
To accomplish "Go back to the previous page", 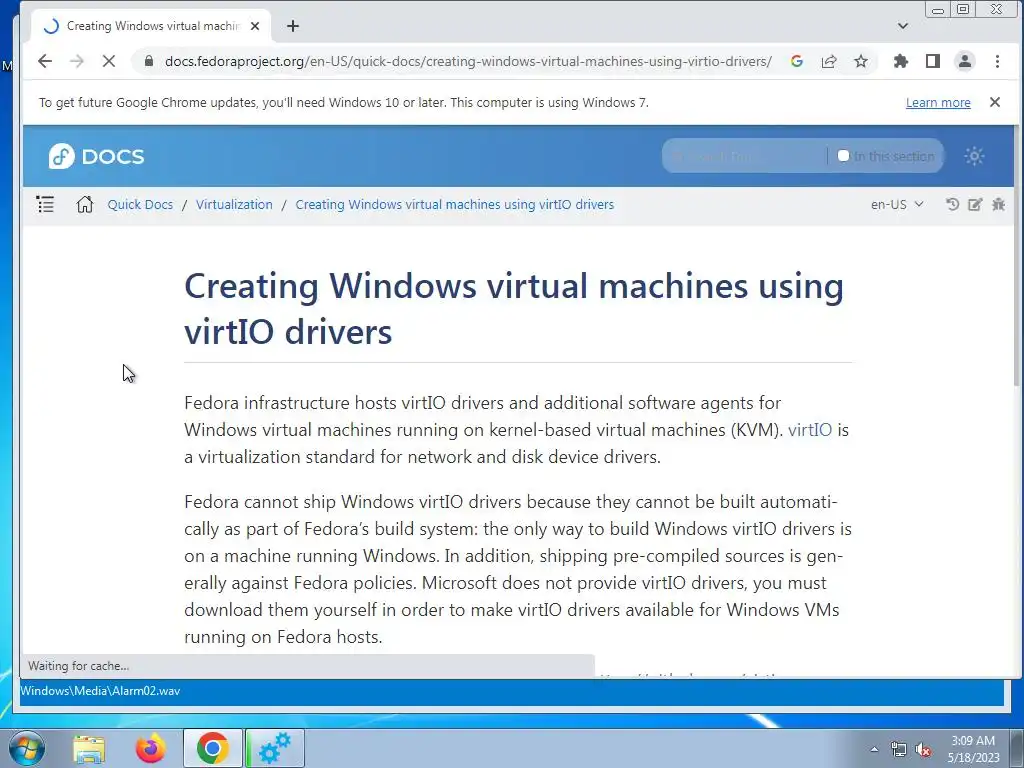I will (44, 61).
